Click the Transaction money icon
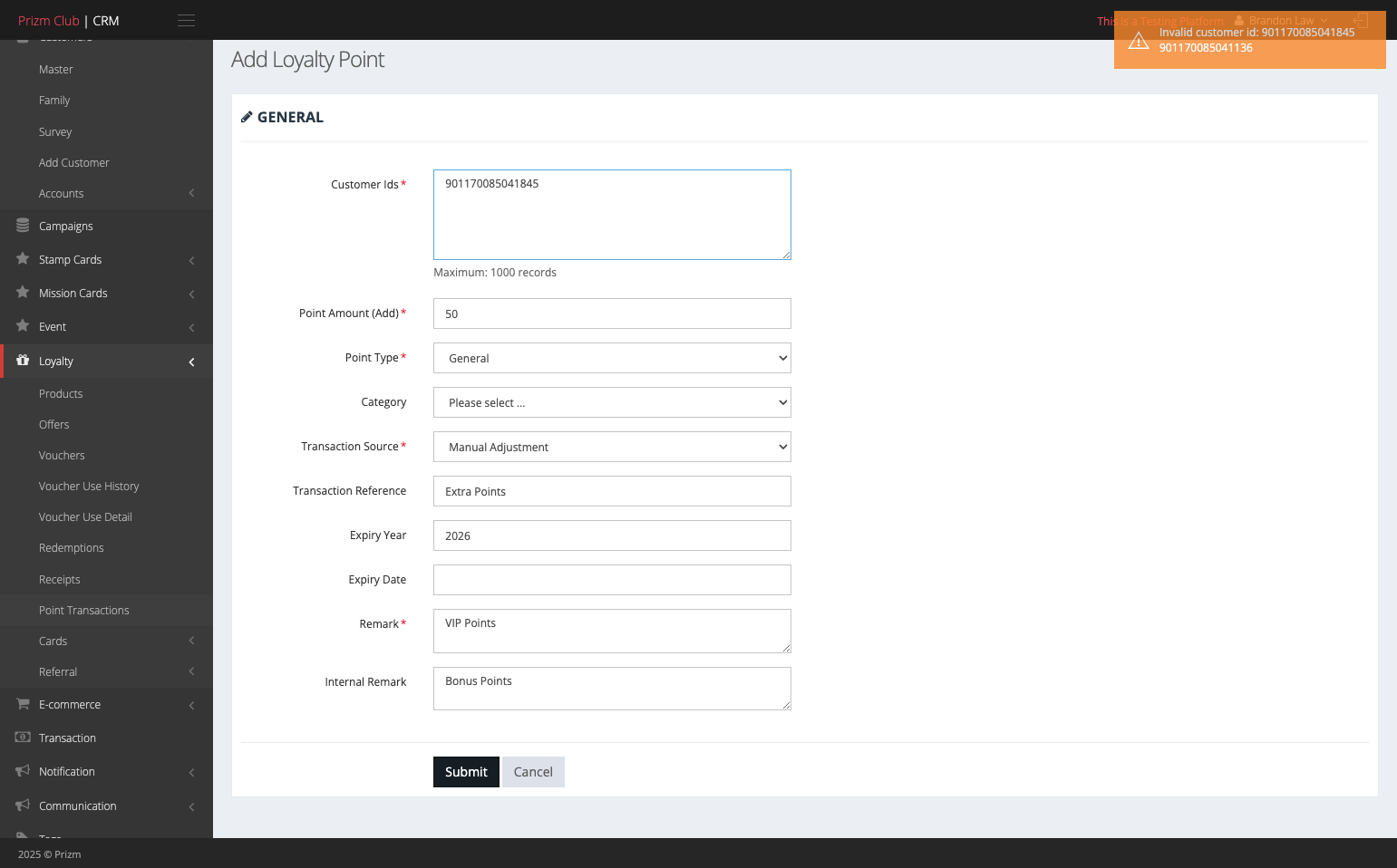 pos(23,738)
